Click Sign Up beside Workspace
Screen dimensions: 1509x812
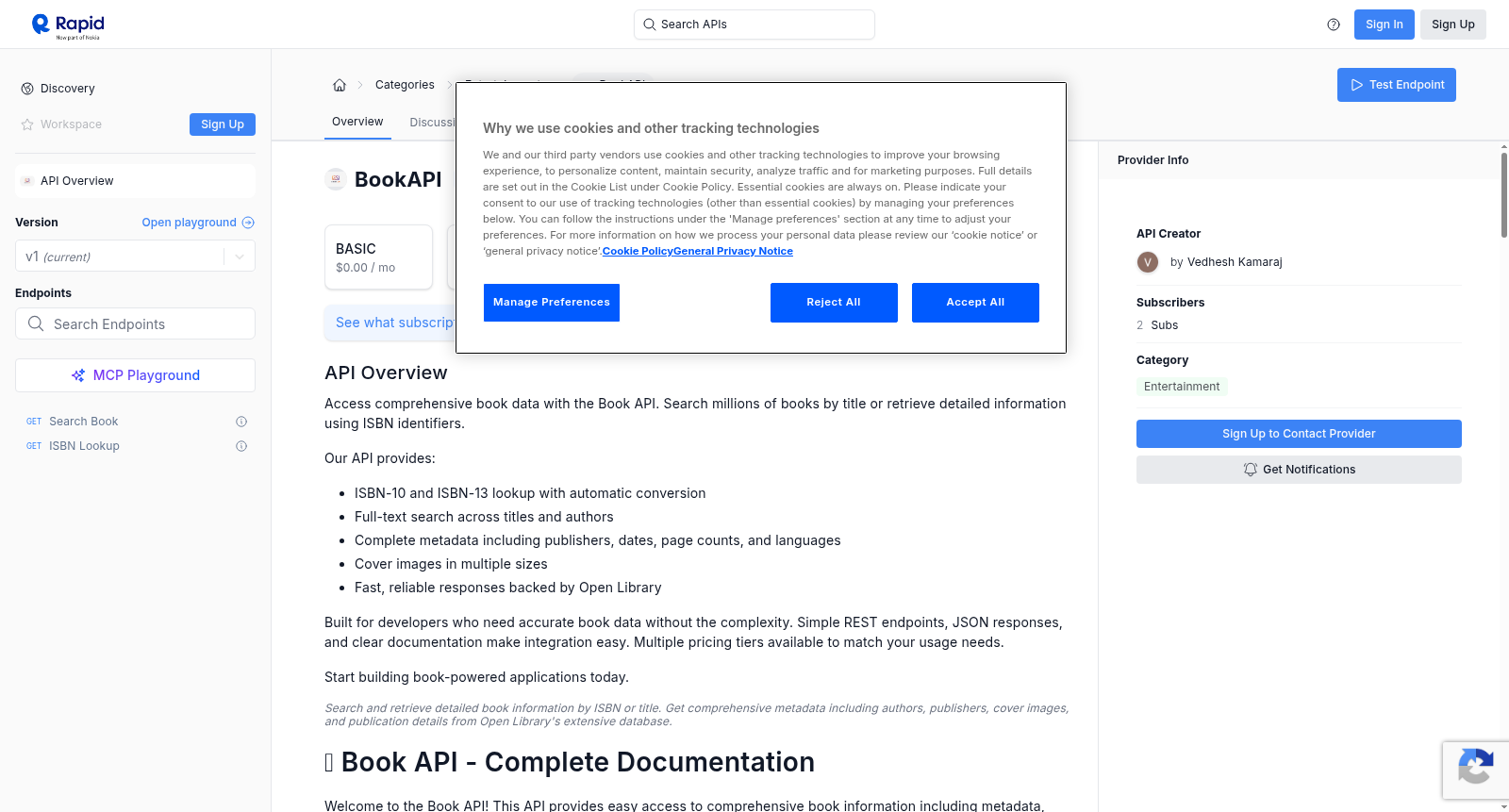pos(223,124)
